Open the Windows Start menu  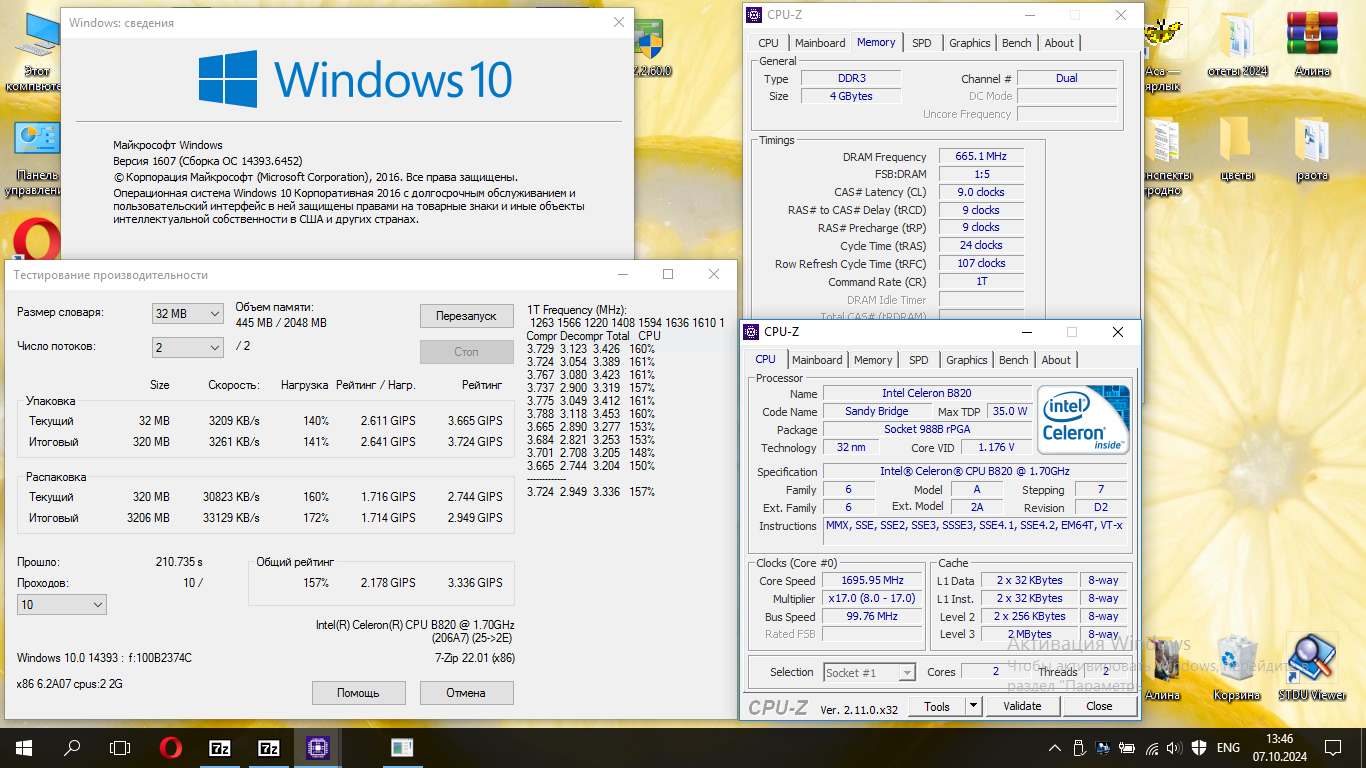pyautogui.click(x=23, y=747)
